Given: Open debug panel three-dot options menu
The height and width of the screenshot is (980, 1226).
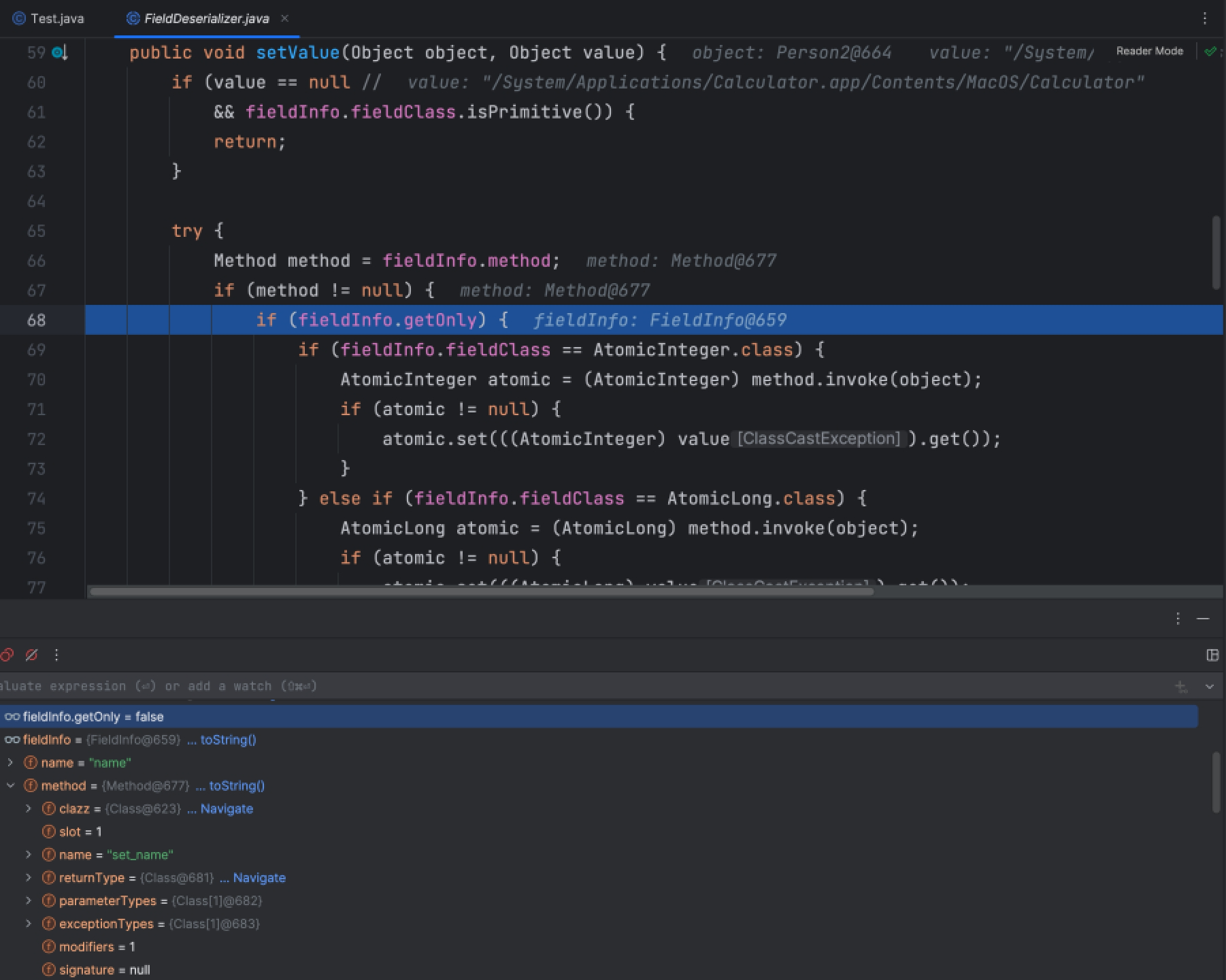Looking at the screenshot, I should pyautogui.click(x=1178, y=619).
